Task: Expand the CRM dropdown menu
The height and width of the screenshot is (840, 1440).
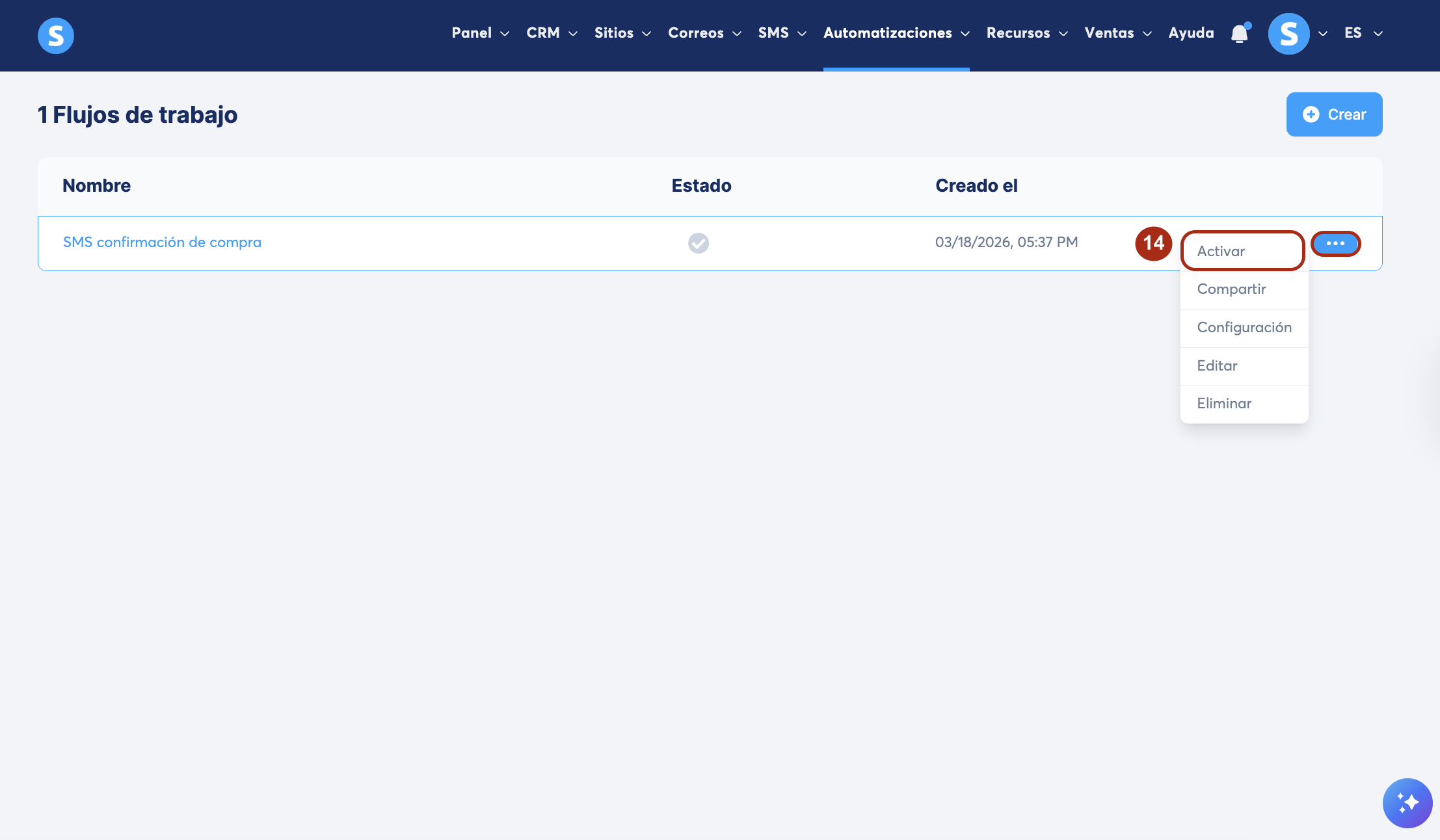Action: [x=552, y=33]
